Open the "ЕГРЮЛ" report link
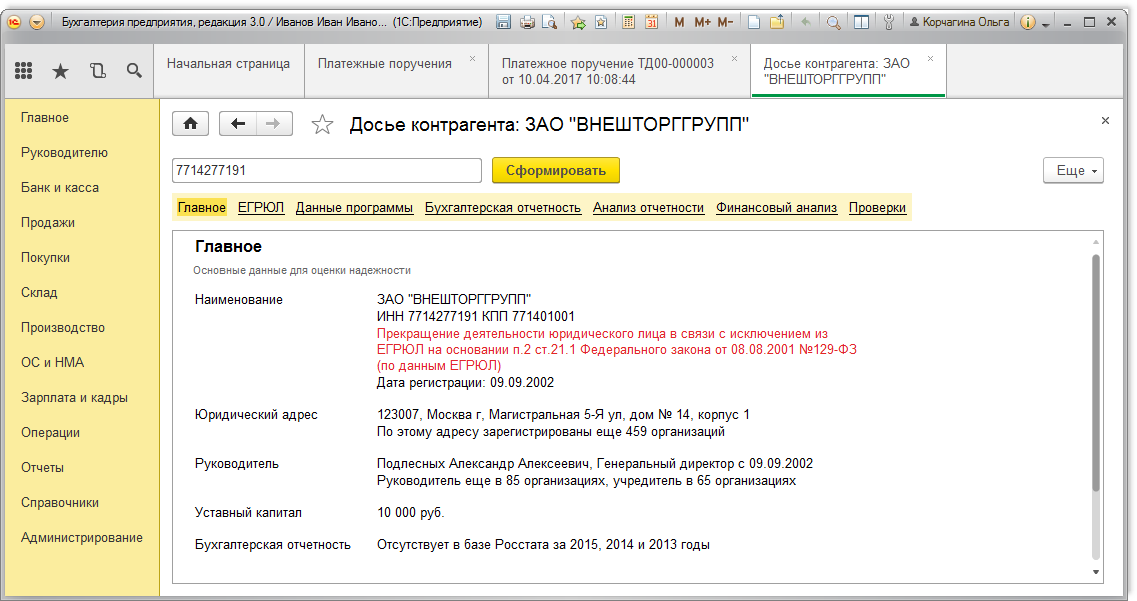Viewport: 1137px width, 601px height. (x=261, y=207)
